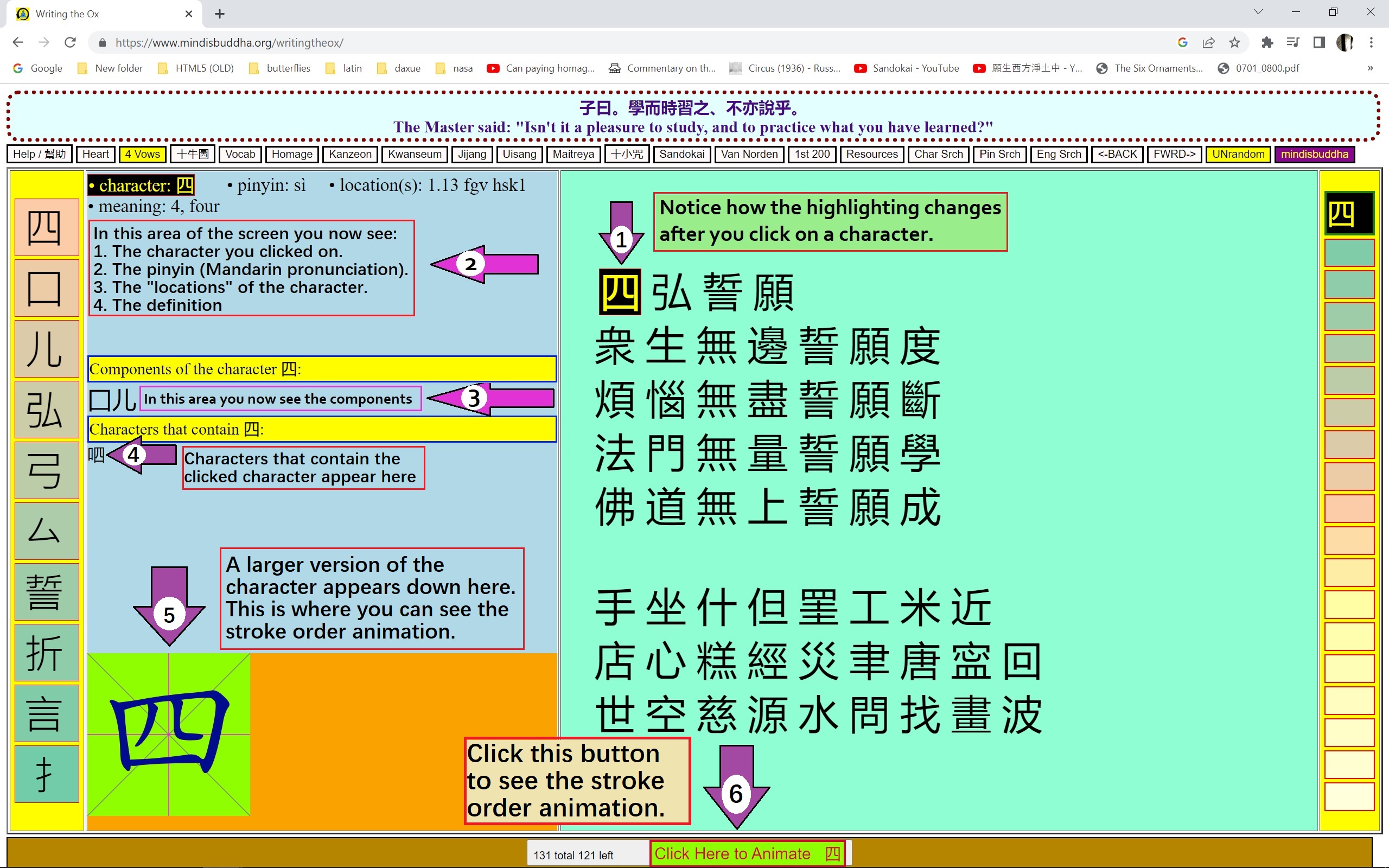The width and height of the screenshot is (1389, 868).
Task: Click the Eng Srch button
Action: [x=1059, y=155]
